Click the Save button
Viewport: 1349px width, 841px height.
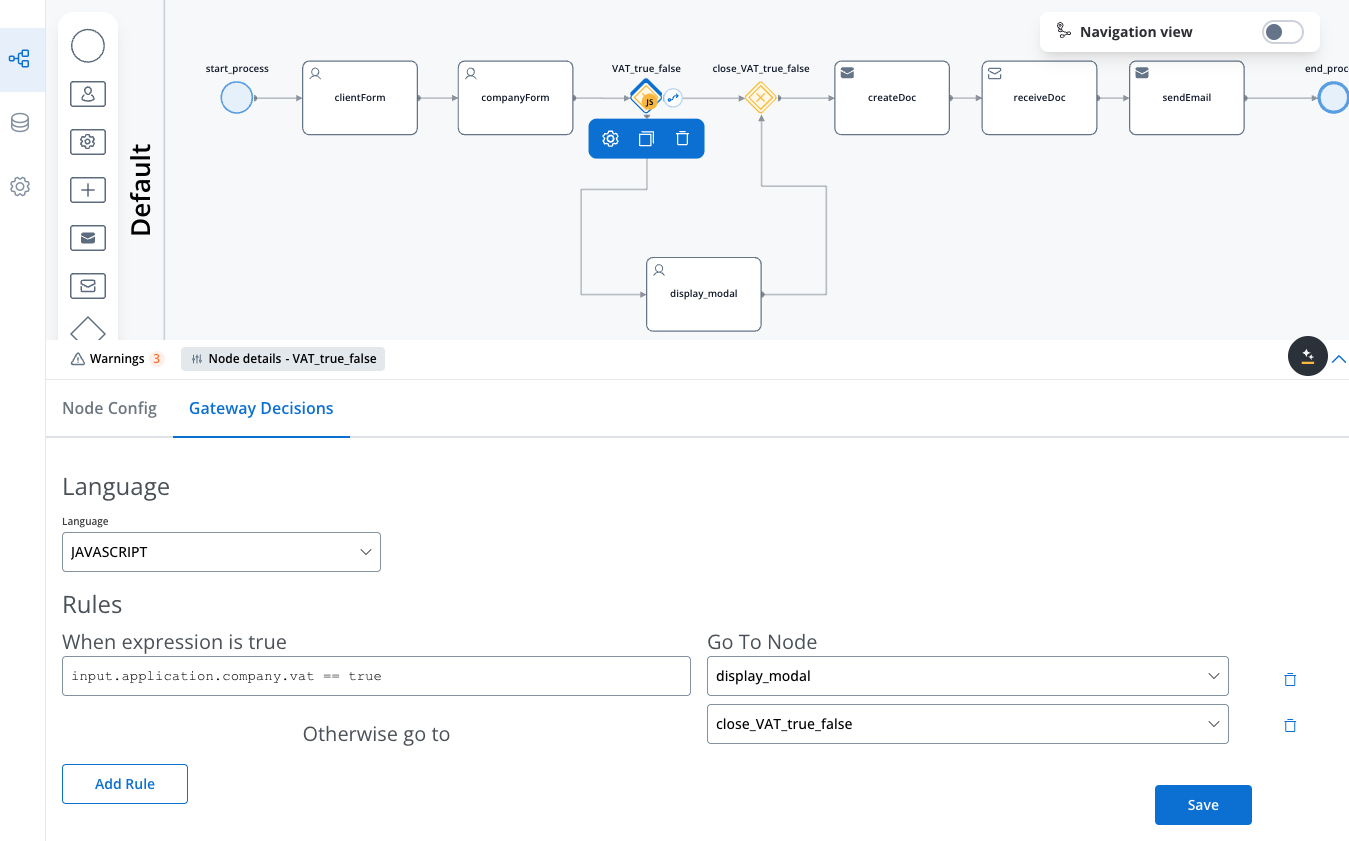tap(1203, 805)
